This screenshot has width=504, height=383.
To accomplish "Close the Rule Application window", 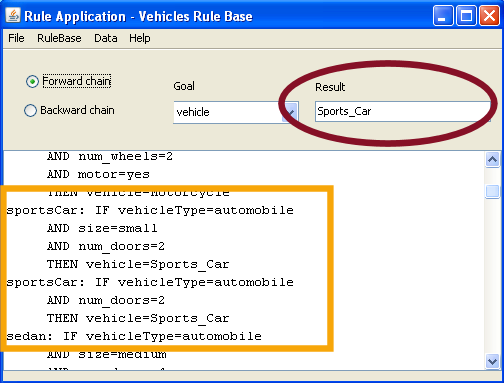I will coord(489,16).
